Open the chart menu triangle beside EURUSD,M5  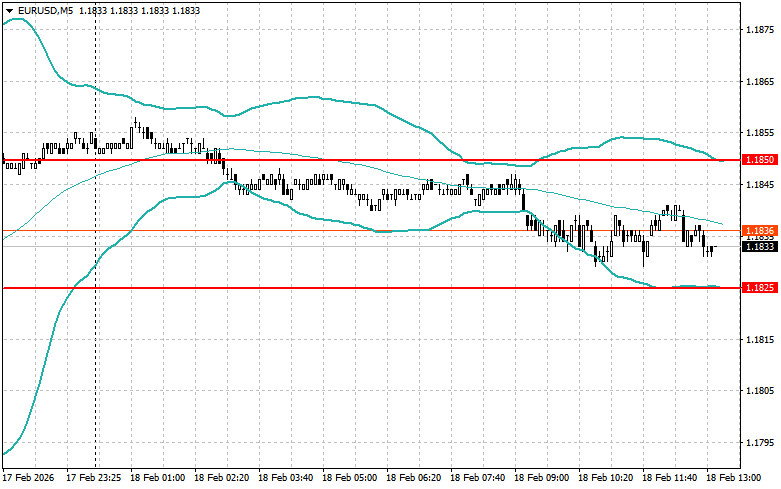pos(9,10)
